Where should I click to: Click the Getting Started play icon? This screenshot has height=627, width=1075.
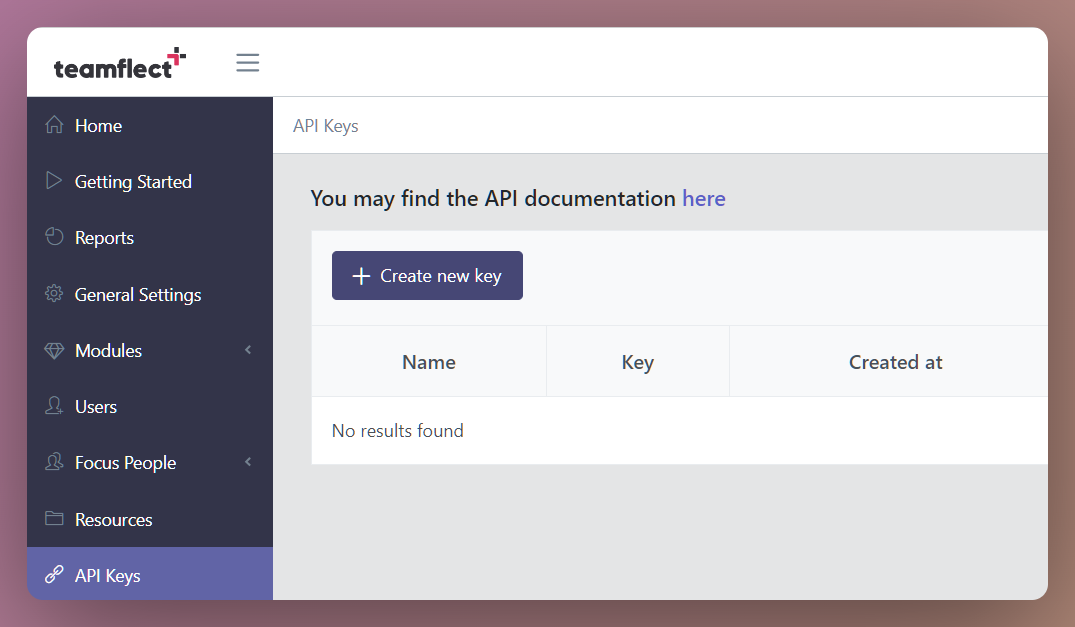(56, 181)
